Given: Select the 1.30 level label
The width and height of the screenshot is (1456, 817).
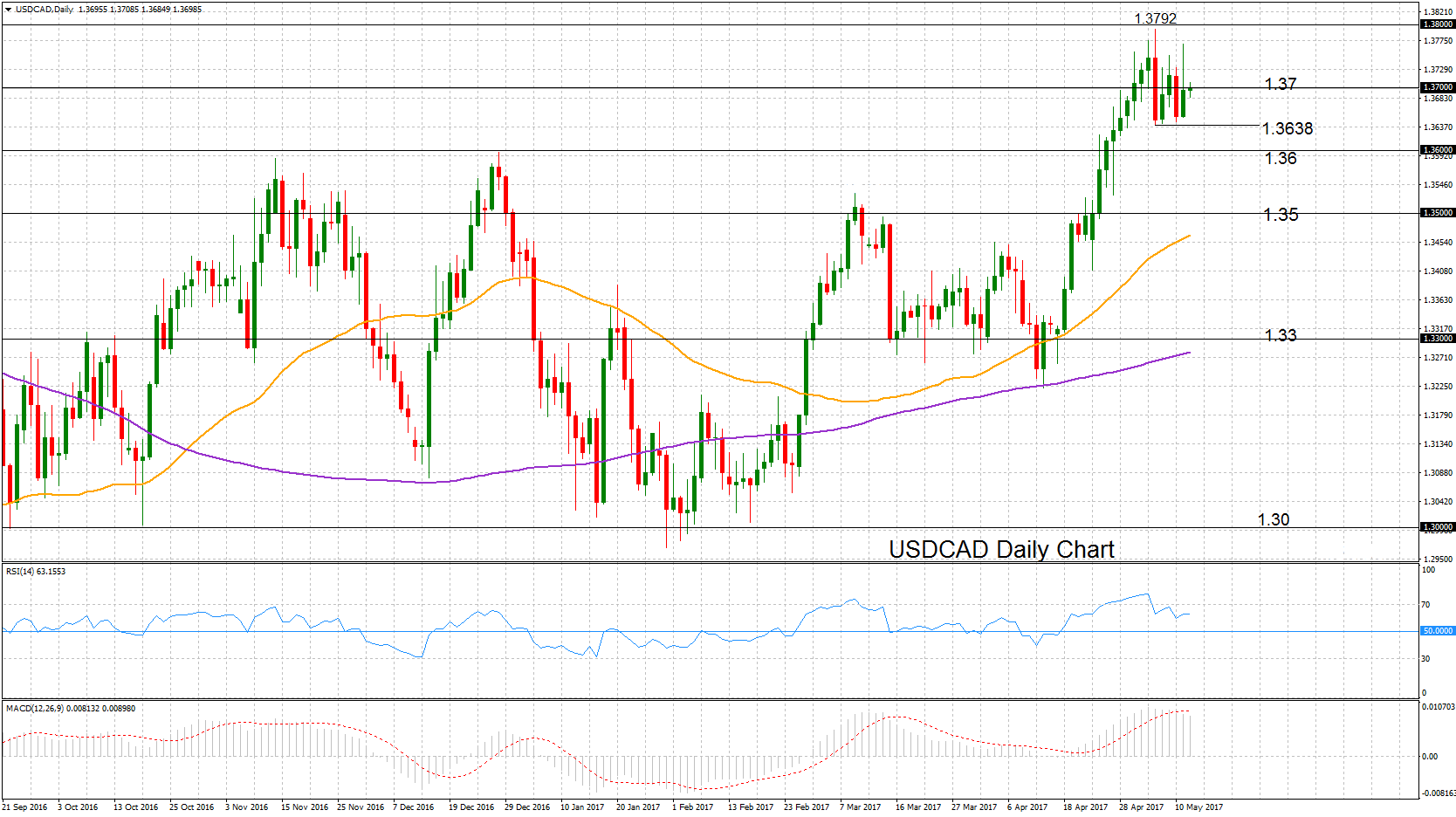Looking at the screenshot, I should (x=1273, y=519).
